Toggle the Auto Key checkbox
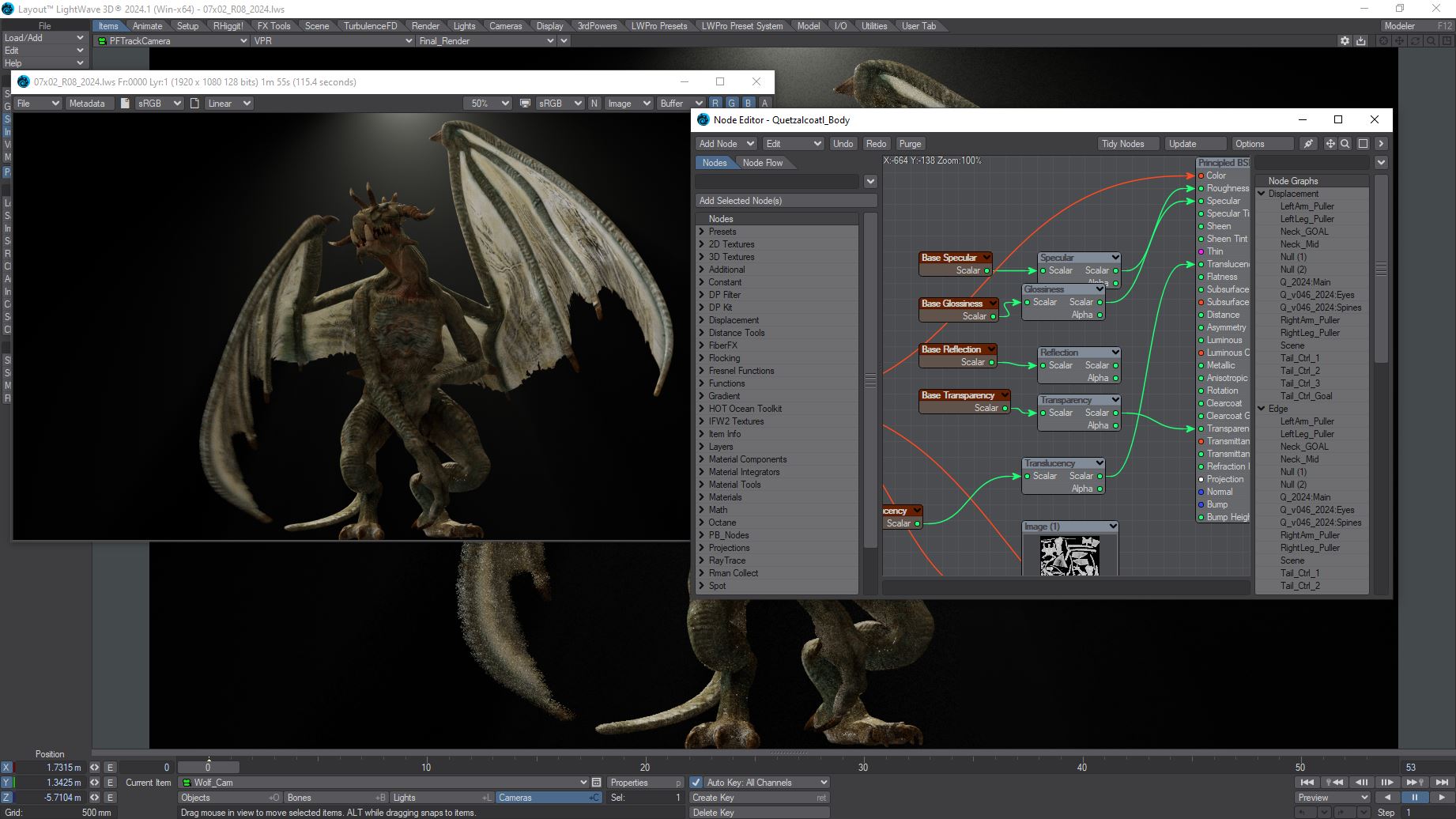The image size is (1456, 819). coord(696,783)
